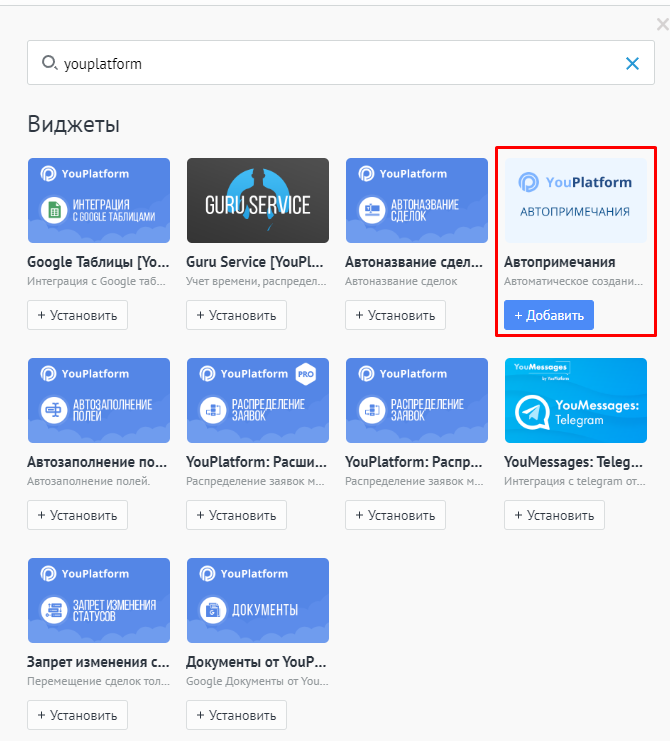Open the Google Таблицы widget thumbnail
670x741 pixels.
pos(99,200)
